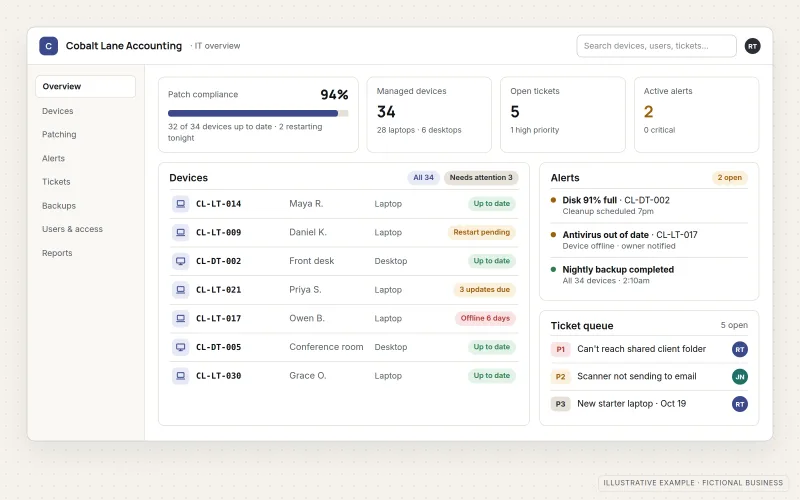Click the Conference room owner cell
Screen dimensions: 800x500
pos(326,347)
